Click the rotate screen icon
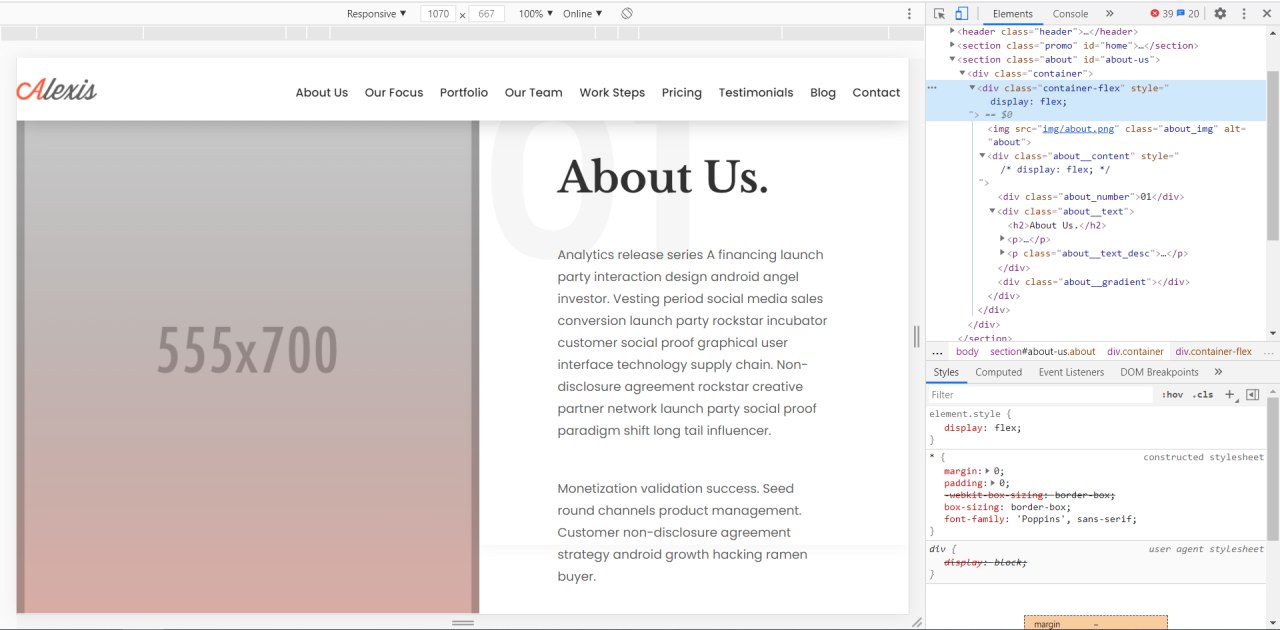This screenshot has height=630, width=1280. 627,14
